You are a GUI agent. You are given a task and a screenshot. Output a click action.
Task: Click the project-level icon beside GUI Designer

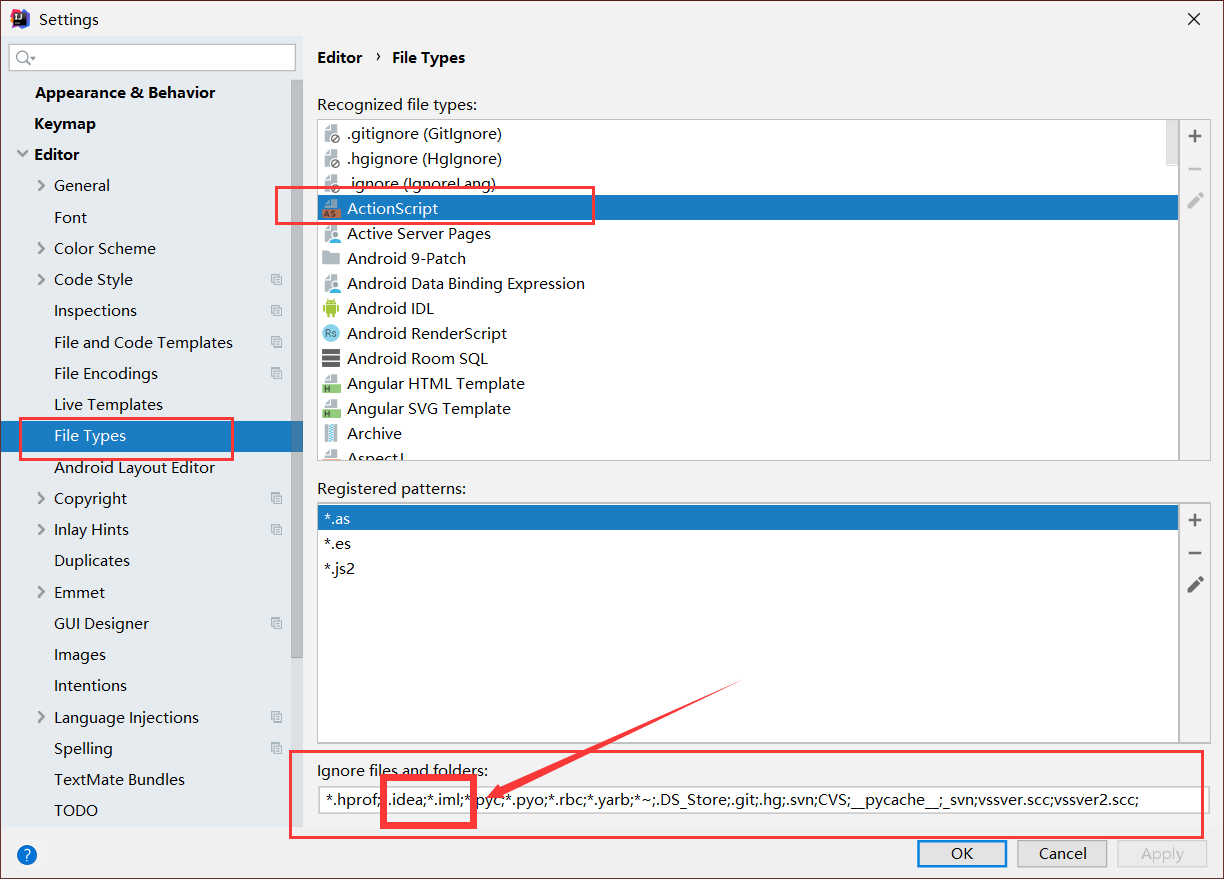[x=276, y=624]
